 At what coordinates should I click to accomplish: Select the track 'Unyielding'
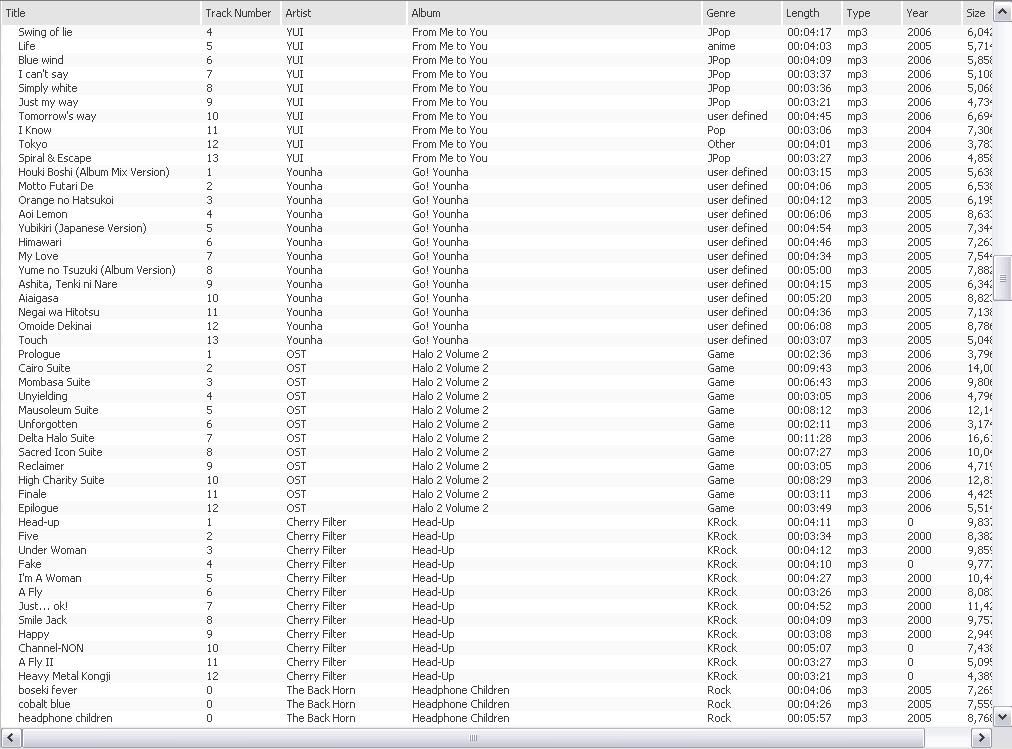[43, 397]
